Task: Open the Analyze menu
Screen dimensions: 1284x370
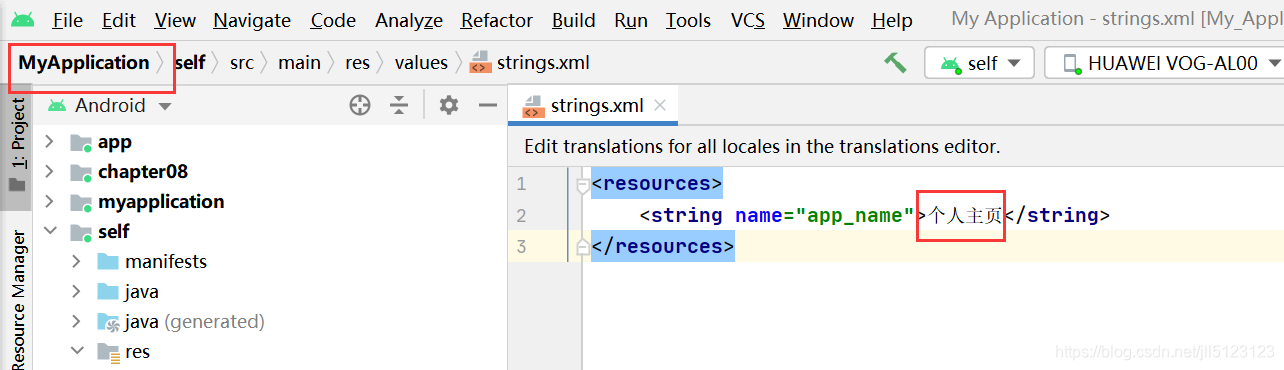Action: point(409,20)
